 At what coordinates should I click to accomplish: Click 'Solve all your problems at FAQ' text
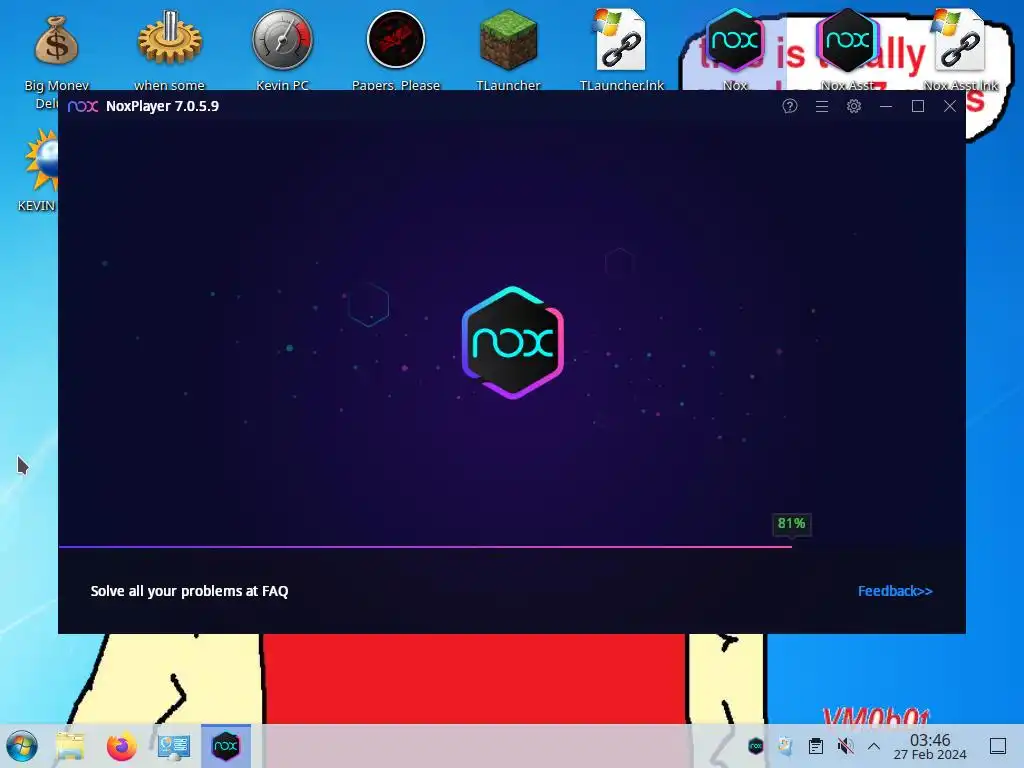189,591
